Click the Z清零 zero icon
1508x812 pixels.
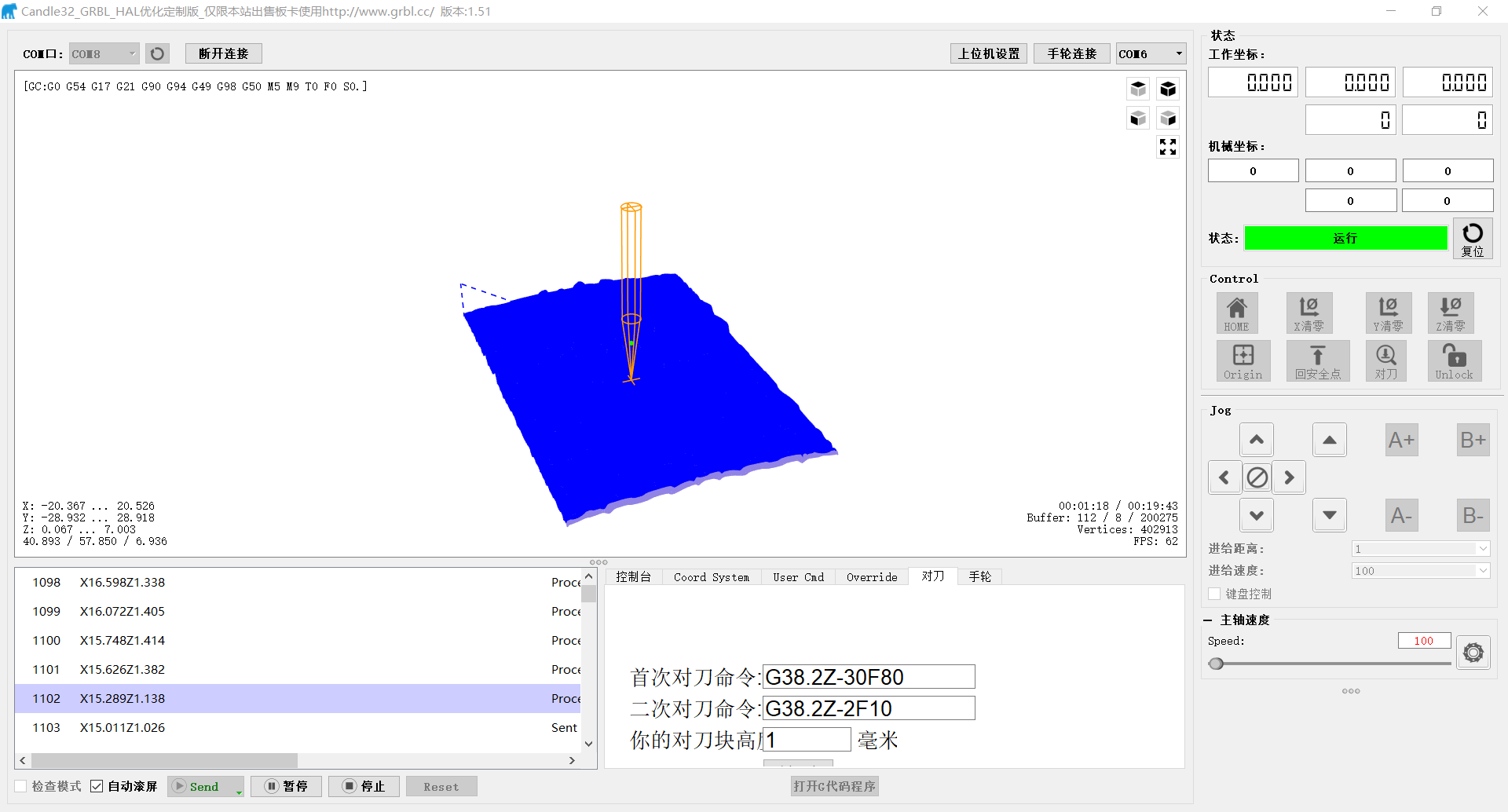coord(1451,313)
